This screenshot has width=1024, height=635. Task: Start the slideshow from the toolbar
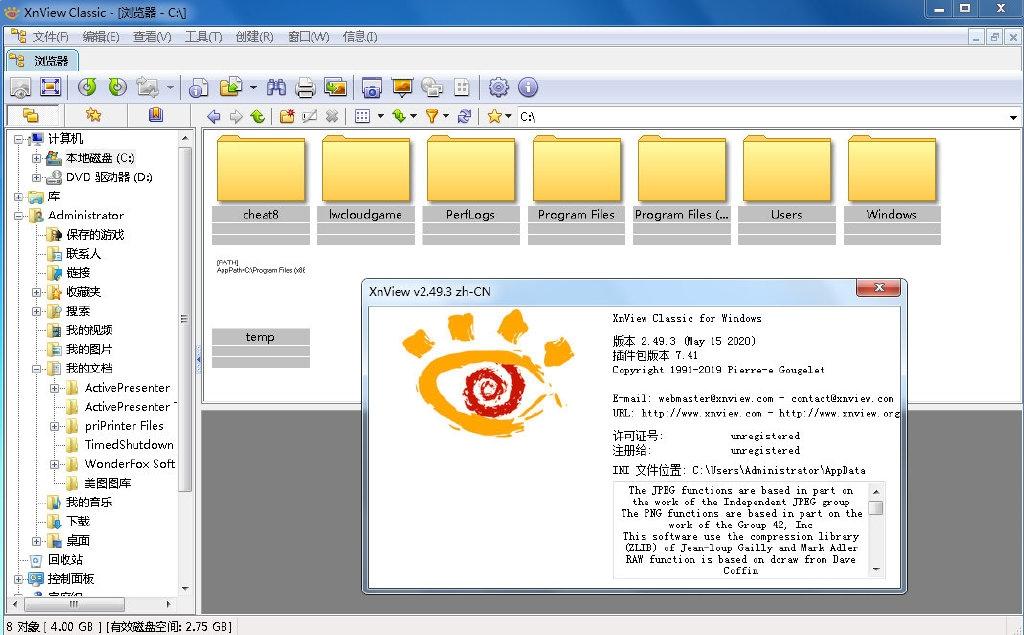click(402, 87)
